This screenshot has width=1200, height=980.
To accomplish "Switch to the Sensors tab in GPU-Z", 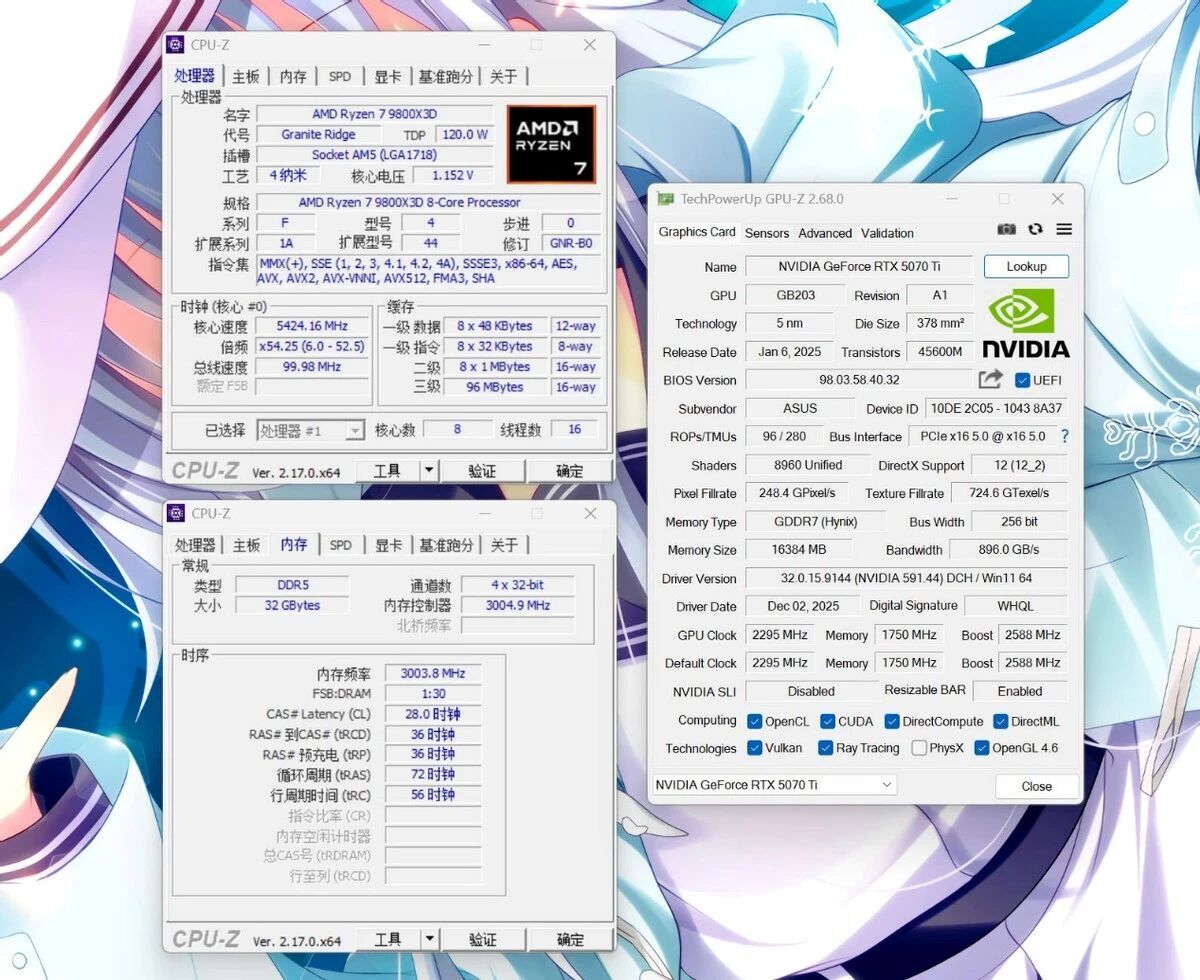I will (x=767, y=233).
